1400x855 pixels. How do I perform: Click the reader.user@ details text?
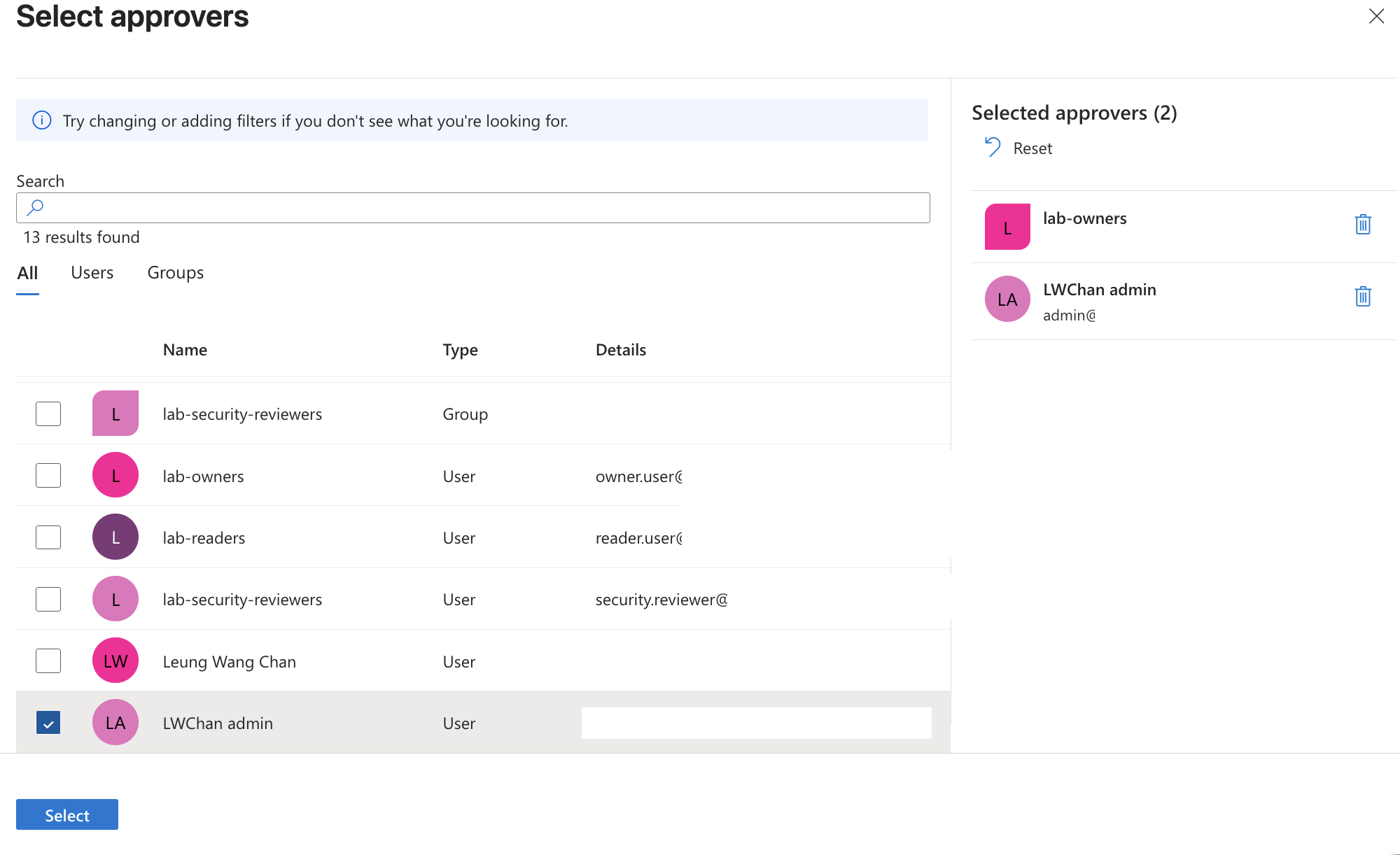639,538
